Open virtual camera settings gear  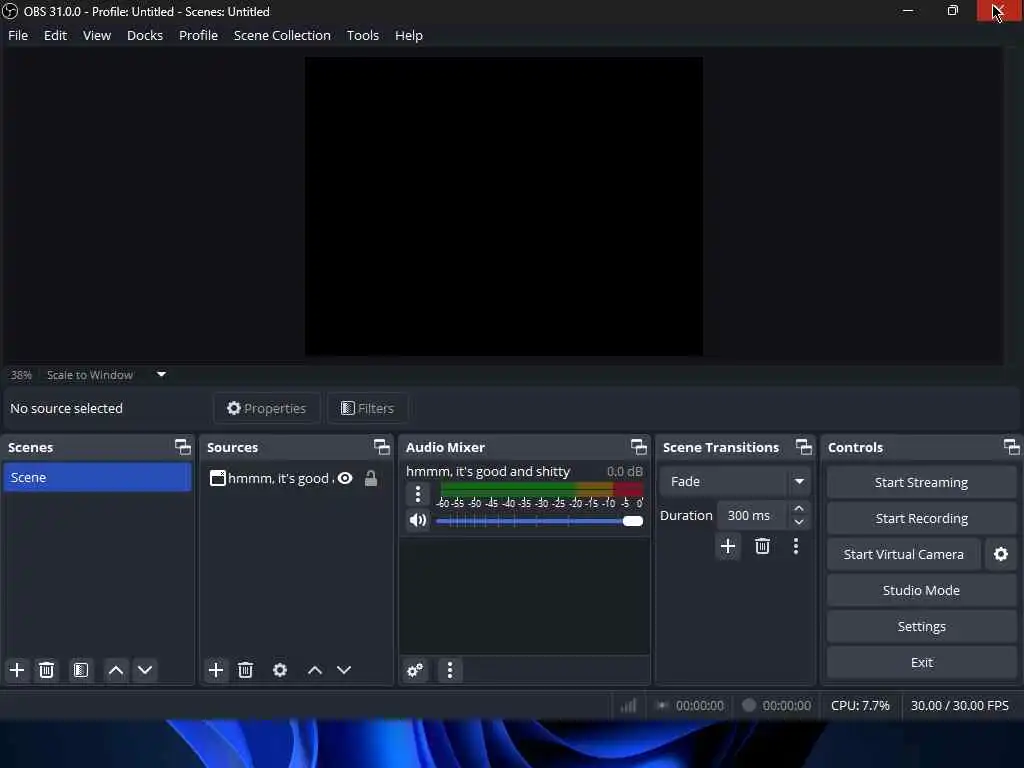click(1000, 554)
